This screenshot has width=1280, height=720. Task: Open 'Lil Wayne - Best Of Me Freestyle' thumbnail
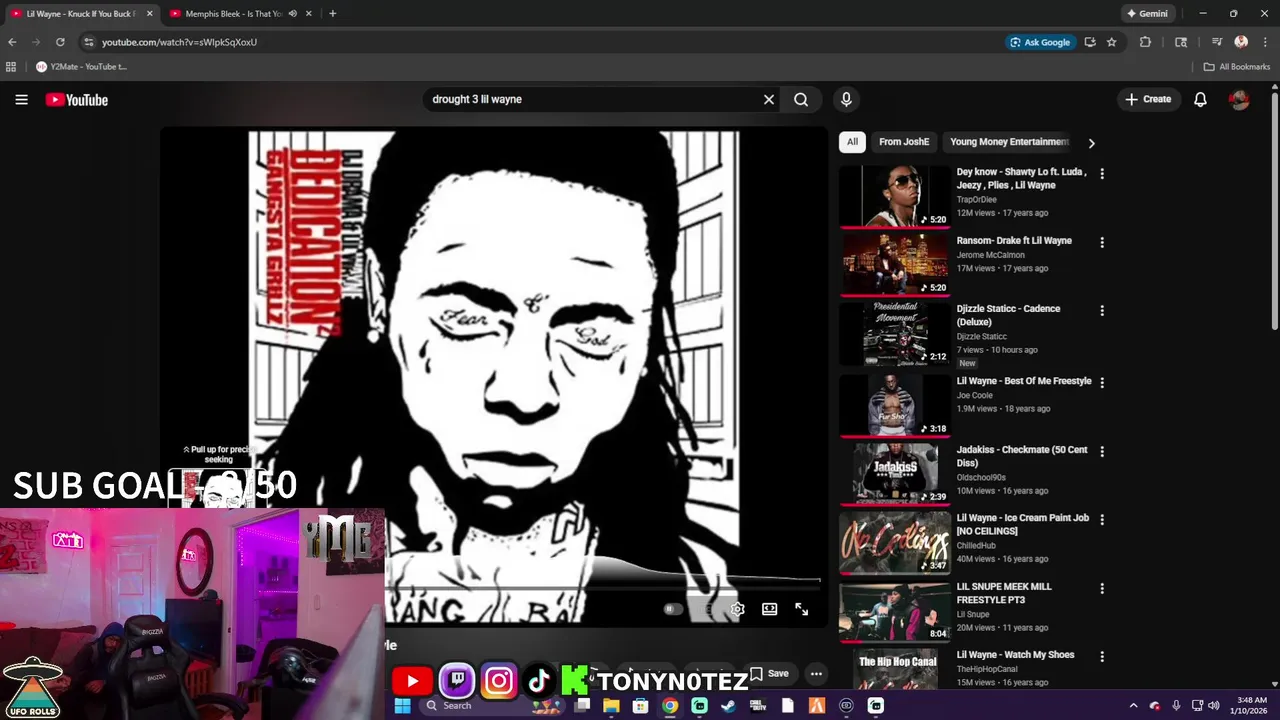895,405
